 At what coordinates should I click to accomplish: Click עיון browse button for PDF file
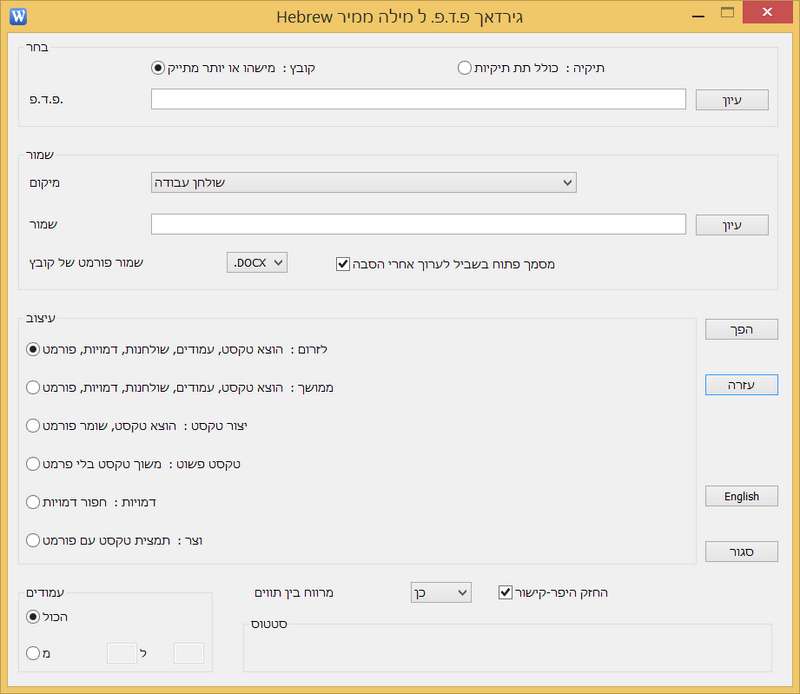731,100
